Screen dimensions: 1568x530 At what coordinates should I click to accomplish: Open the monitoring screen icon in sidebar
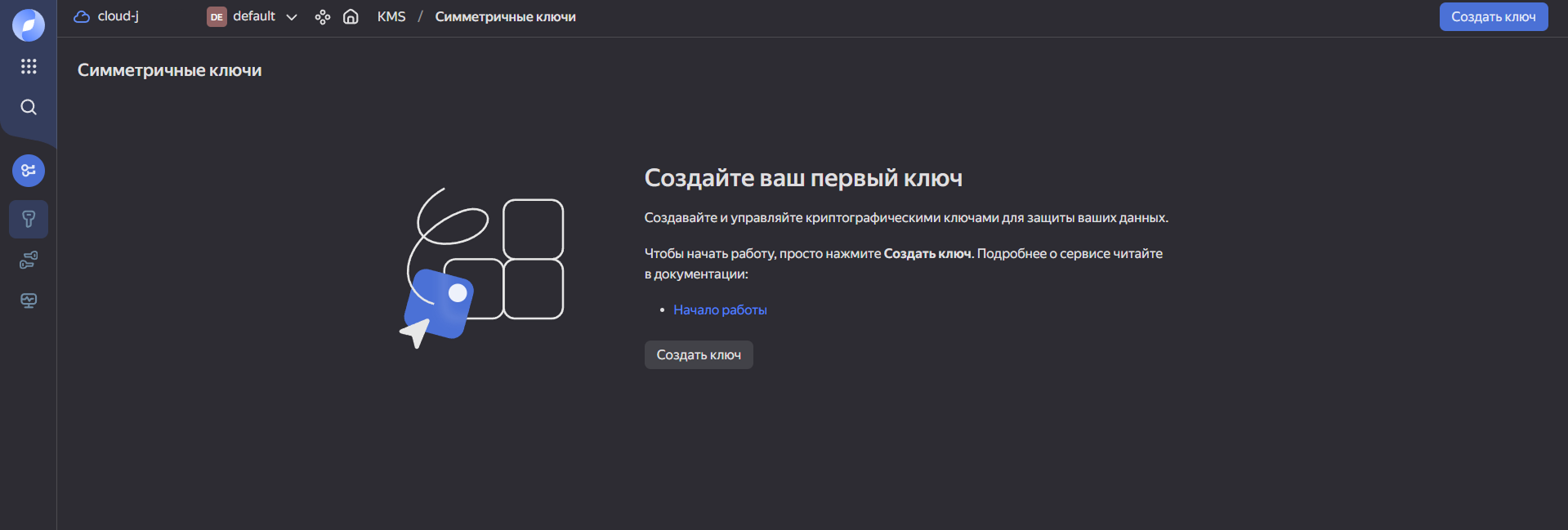29,301
